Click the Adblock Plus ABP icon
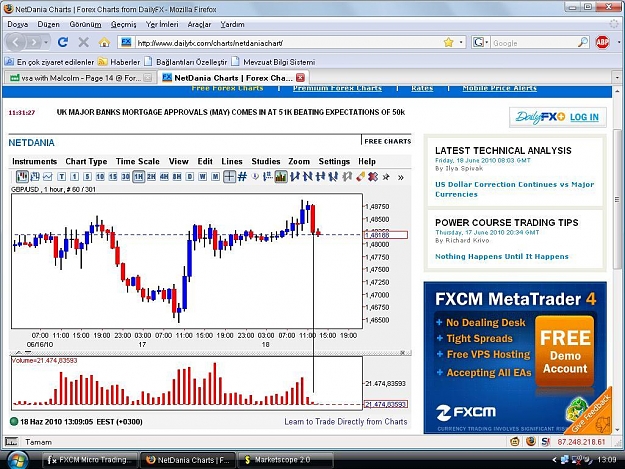Screen dimensions: 625x469 click(x=602, y=42)
